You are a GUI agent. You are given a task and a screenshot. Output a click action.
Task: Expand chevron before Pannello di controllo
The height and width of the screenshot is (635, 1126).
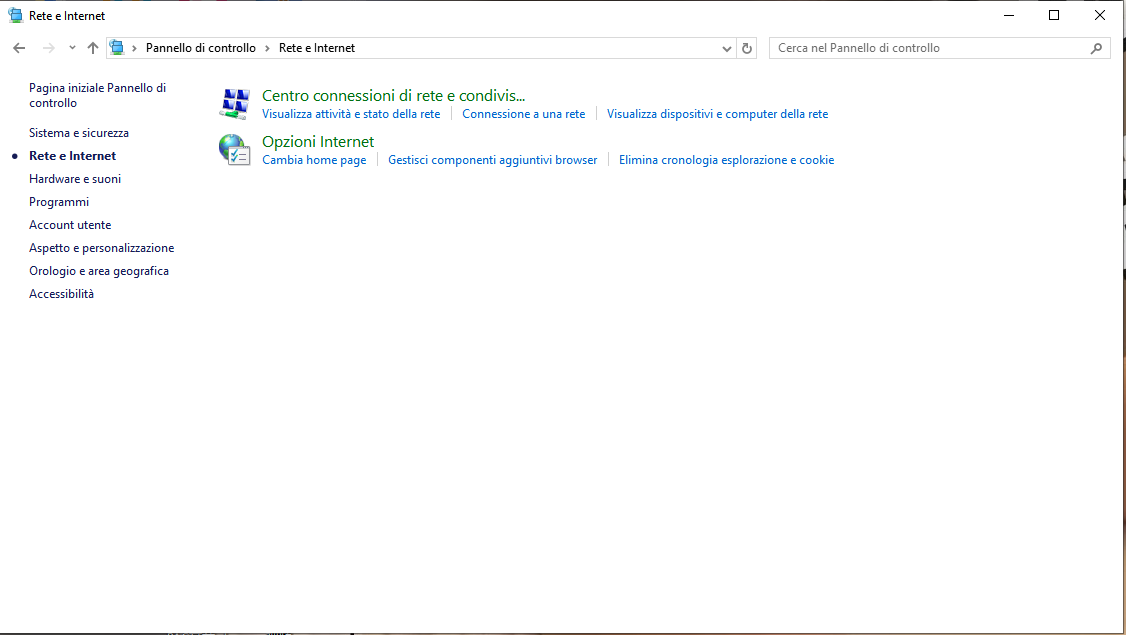134,48
